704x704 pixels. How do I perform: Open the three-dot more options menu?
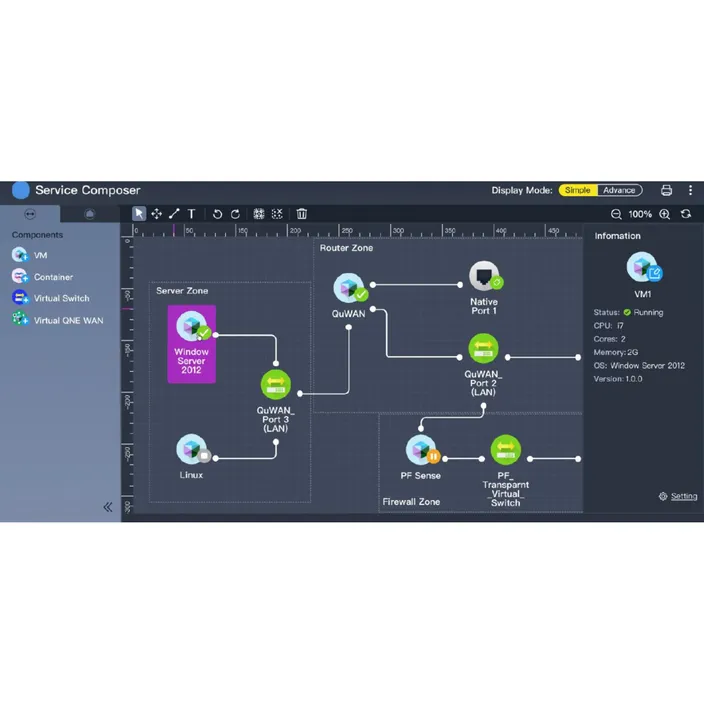coord(691,190)
